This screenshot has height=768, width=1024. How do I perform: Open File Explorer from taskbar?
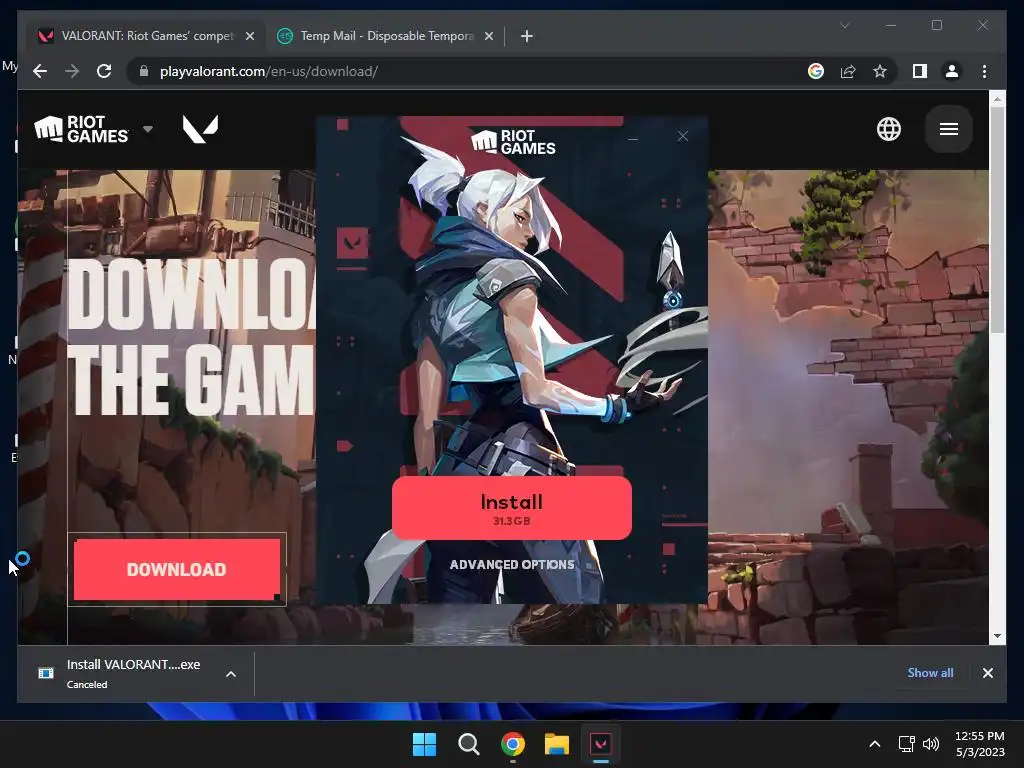coord(557,744)
